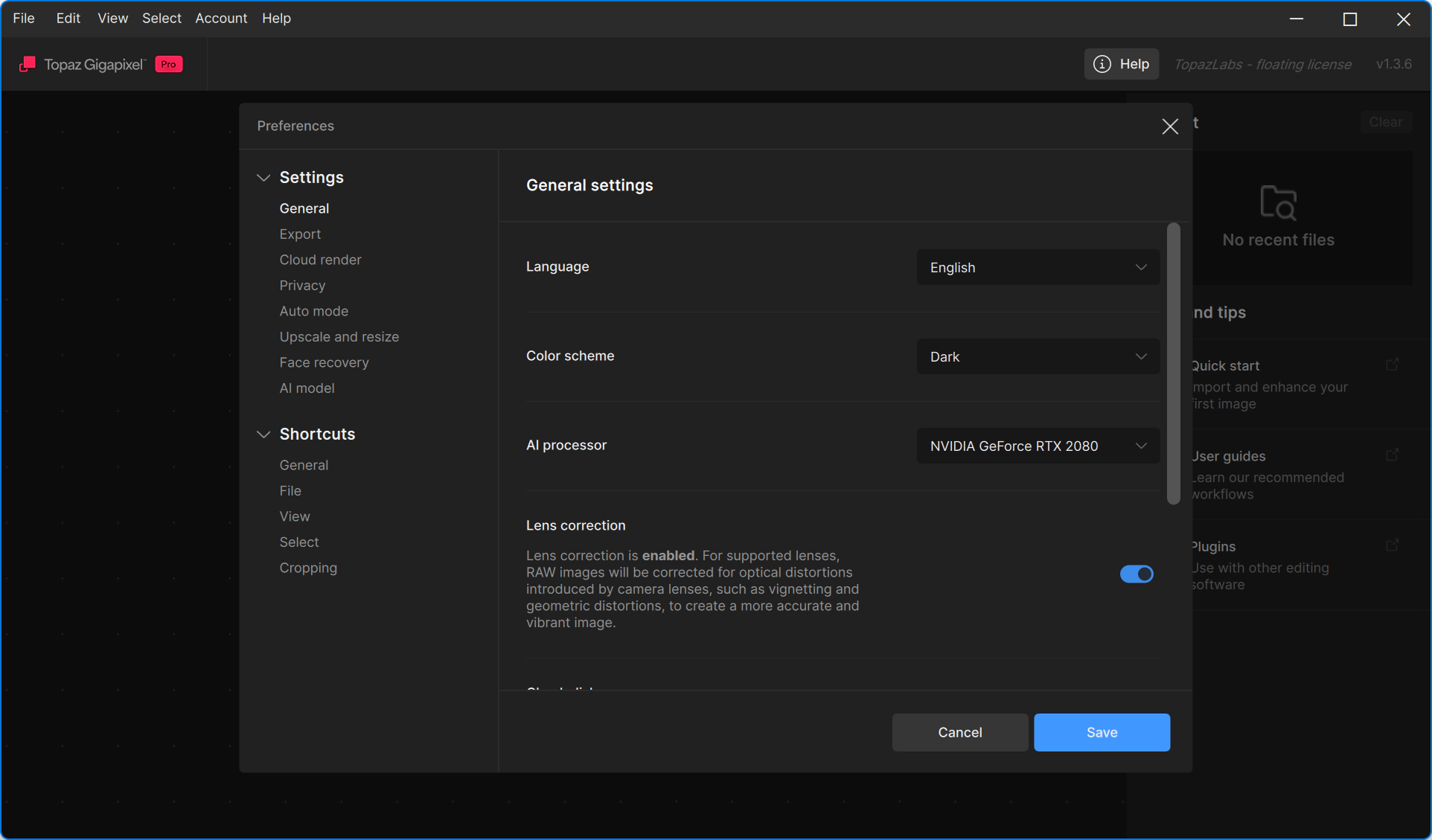This screenshot has width=1432, height=840.
Task: Collapse the Settings section chevron
Action: click(263, 178)
